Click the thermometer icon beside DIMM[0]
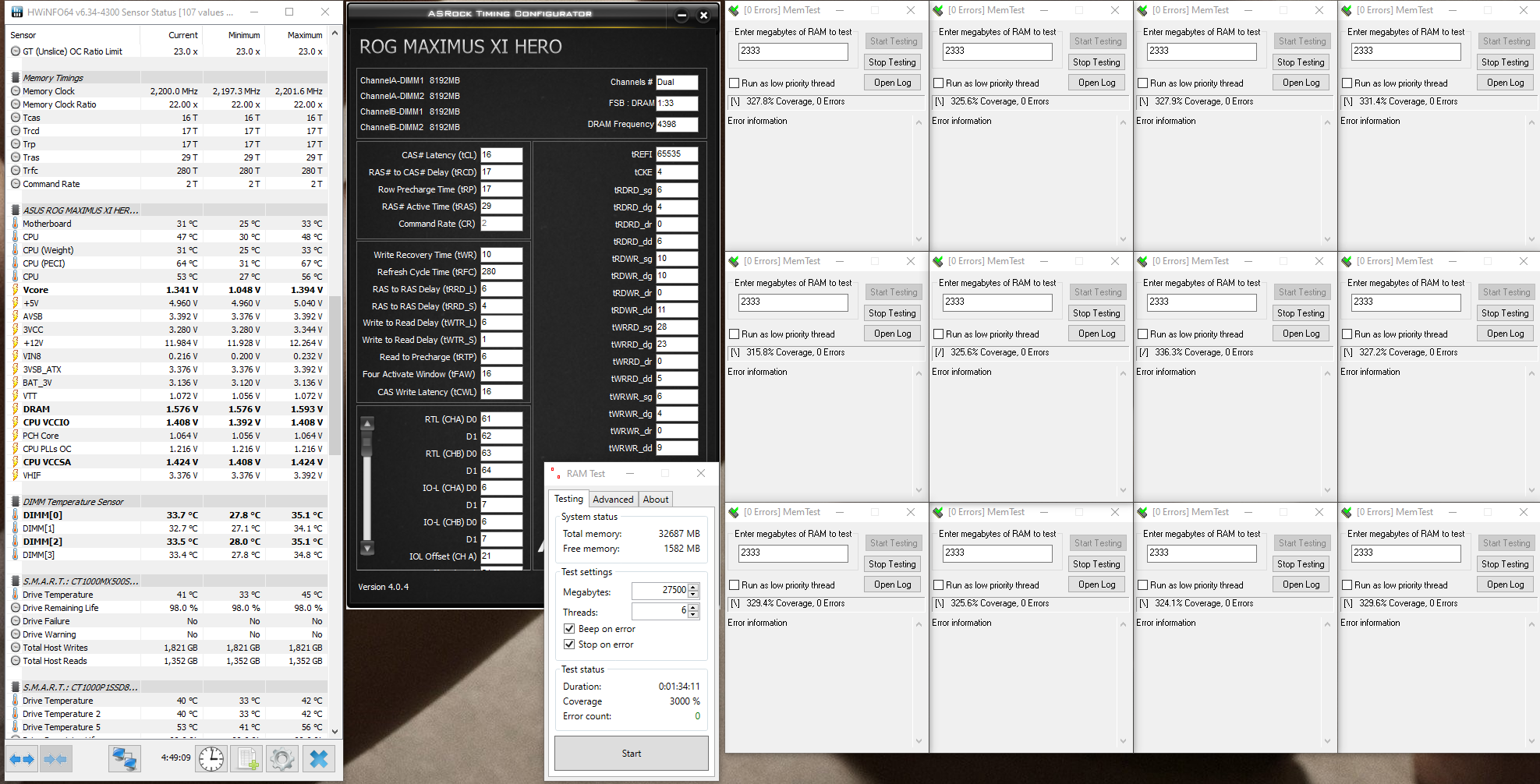The height and width of the screenshot is (784, 1540). coord(16,515)
